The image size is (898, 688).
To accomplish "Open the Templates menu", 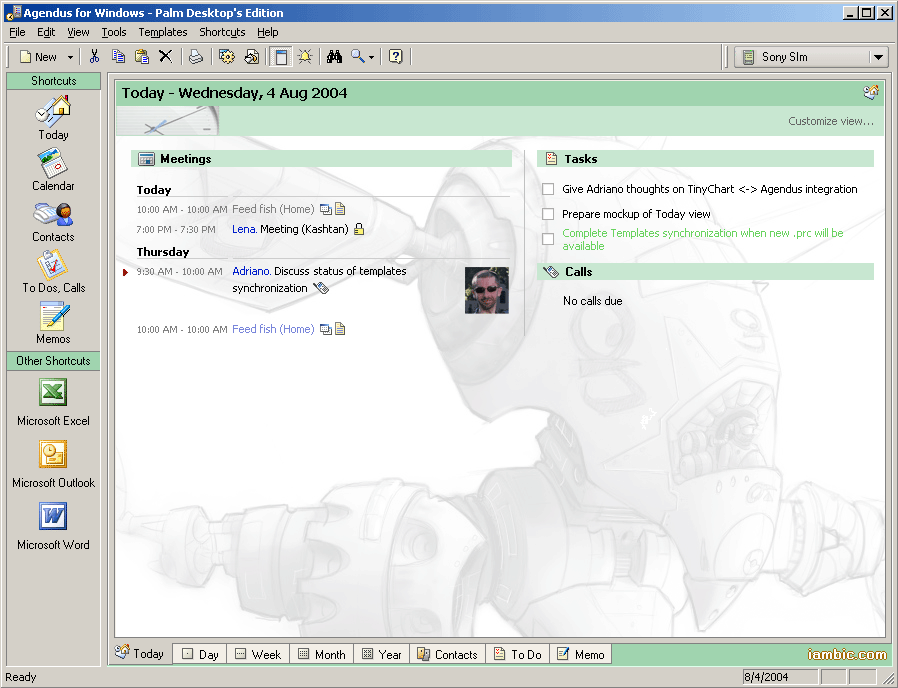I will click(x=163, y=32).
